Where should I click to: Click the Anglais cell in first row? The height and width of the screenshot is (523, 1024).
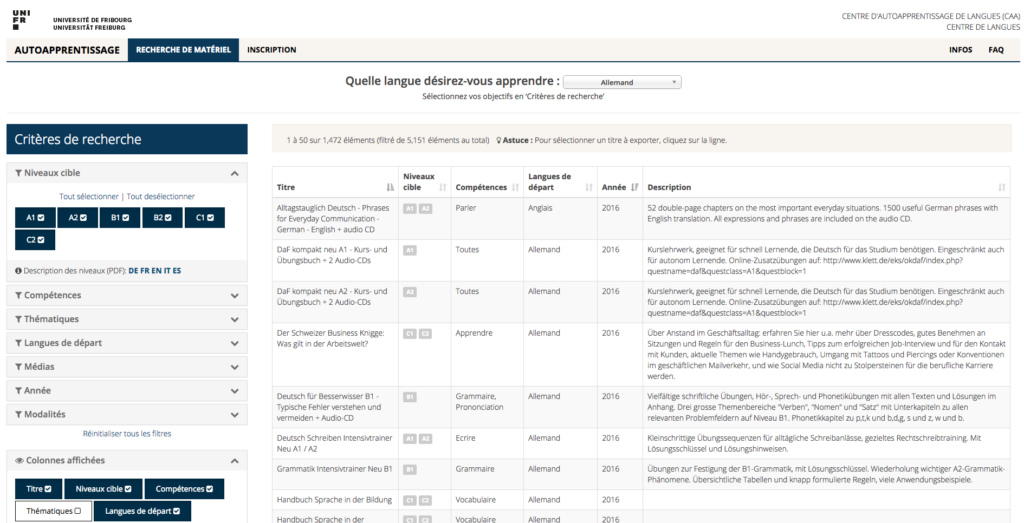tap(559, 219)
